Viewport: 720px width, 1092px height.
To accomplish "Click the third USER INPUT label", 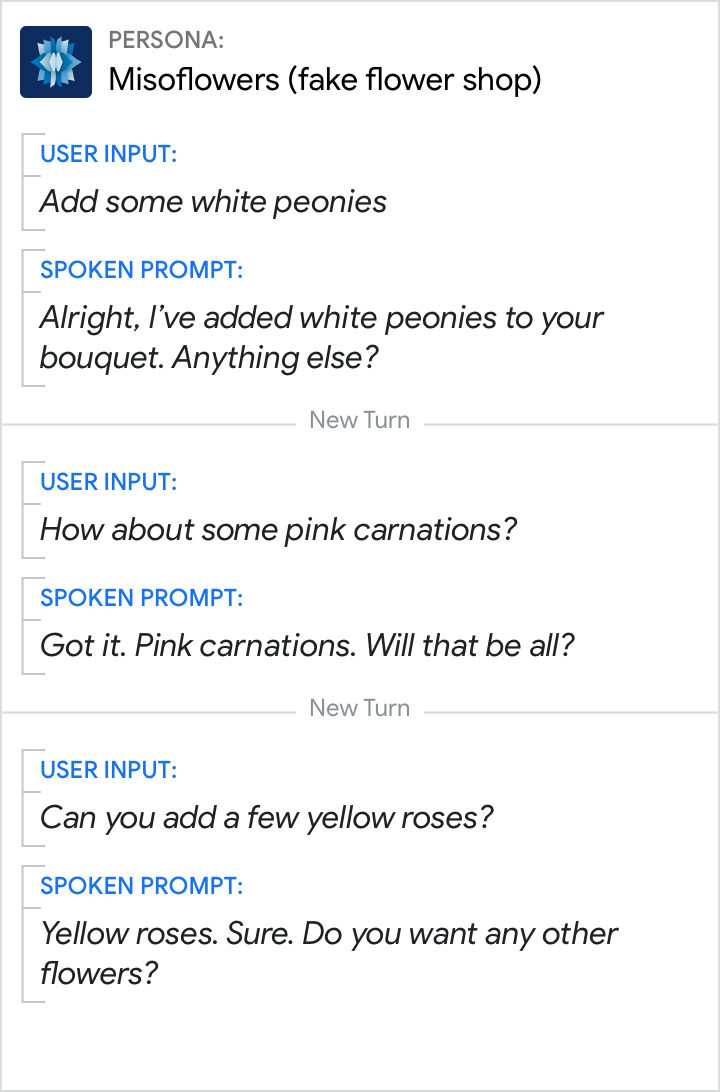I will 108,770.
